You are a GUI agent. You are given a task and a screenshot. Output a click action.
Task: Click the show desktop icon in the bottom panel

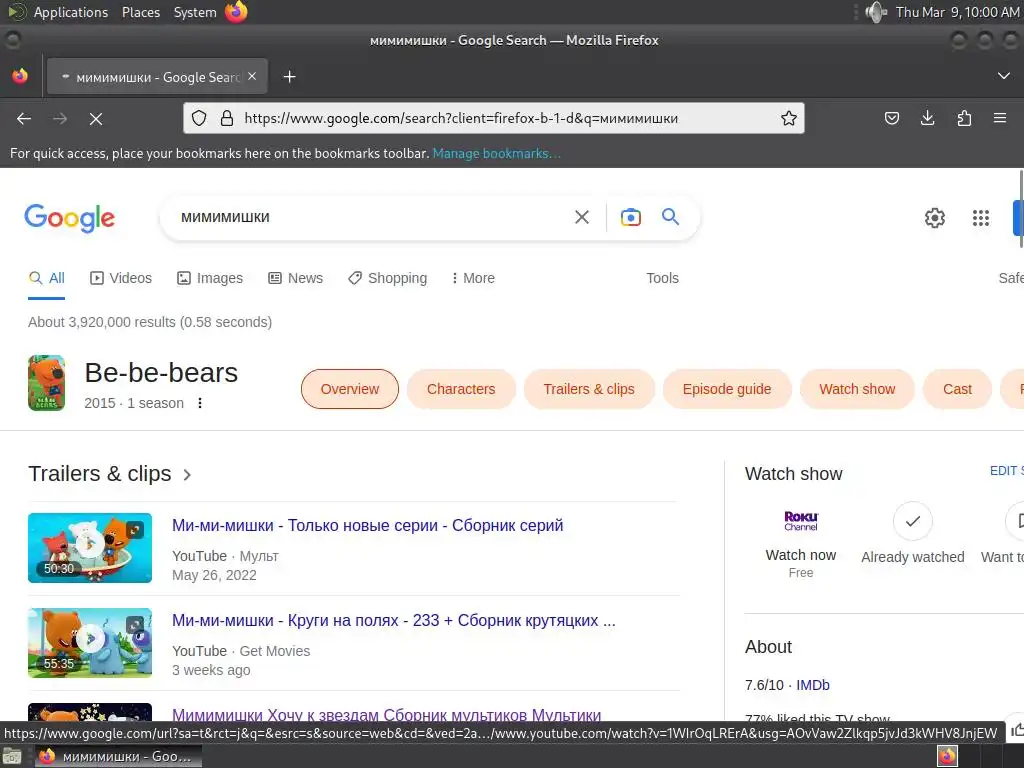coord(12,756)
